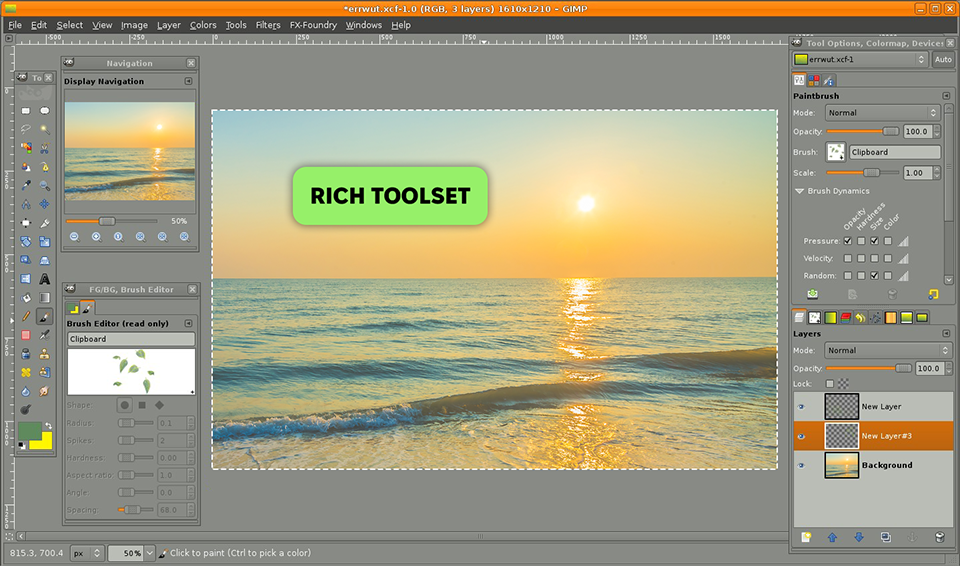
Task: Open the Layers panel menu arrow
Action: 946,334
